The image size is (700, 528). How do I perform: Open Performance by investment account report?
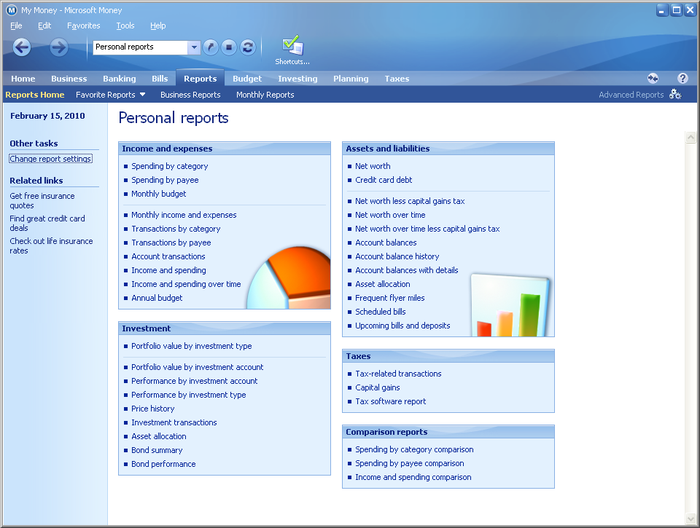click(x=194, y=381)
